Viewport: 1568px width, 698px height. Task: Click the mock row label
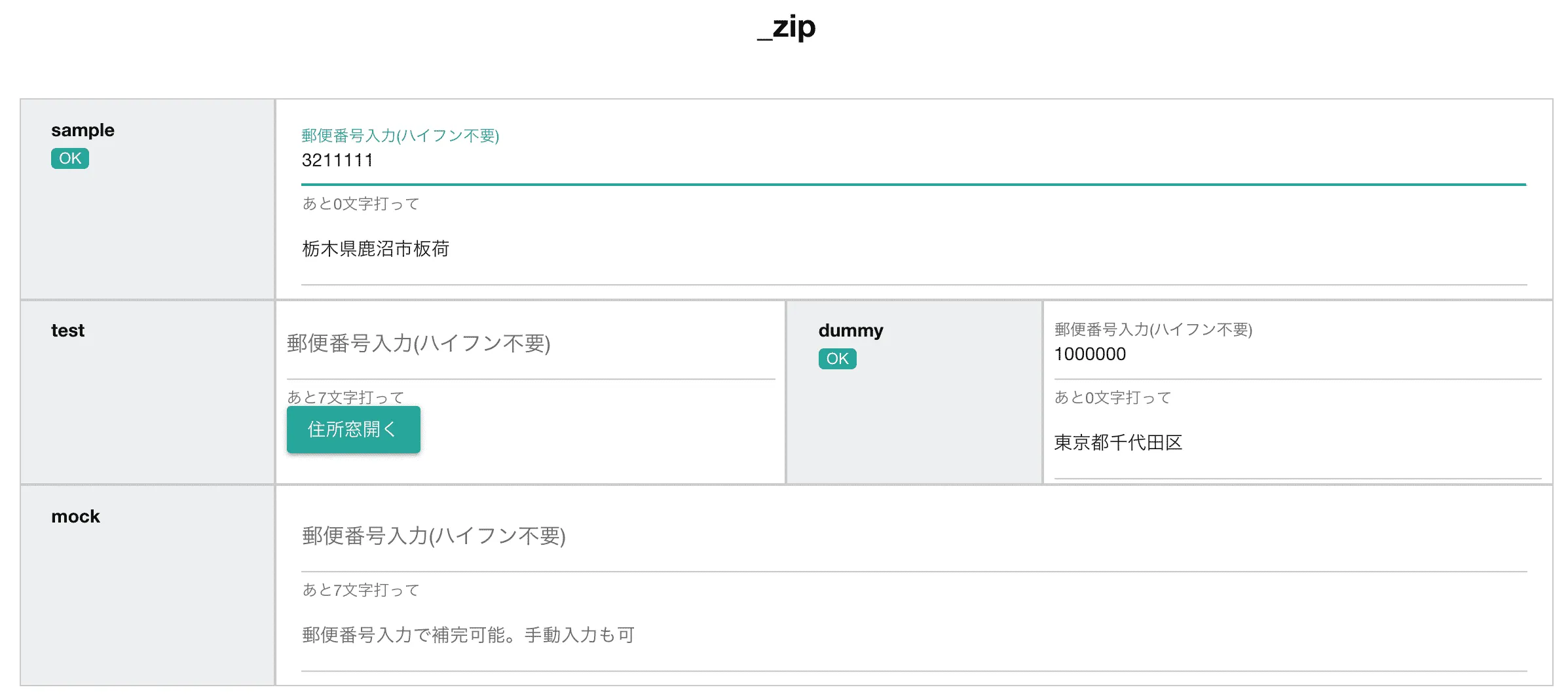click(x=75, y=516)
